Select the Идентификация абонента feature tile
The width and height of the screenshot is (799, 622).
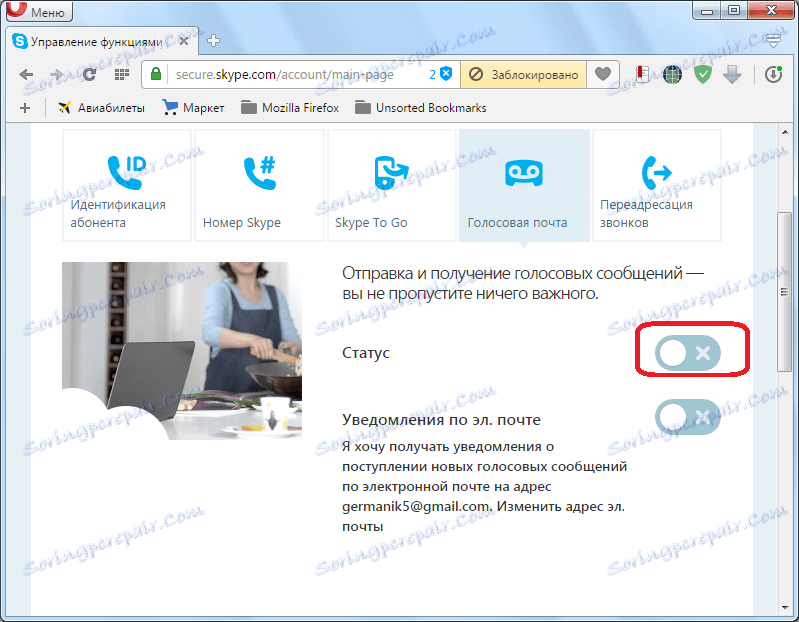(x=127, y=185)
